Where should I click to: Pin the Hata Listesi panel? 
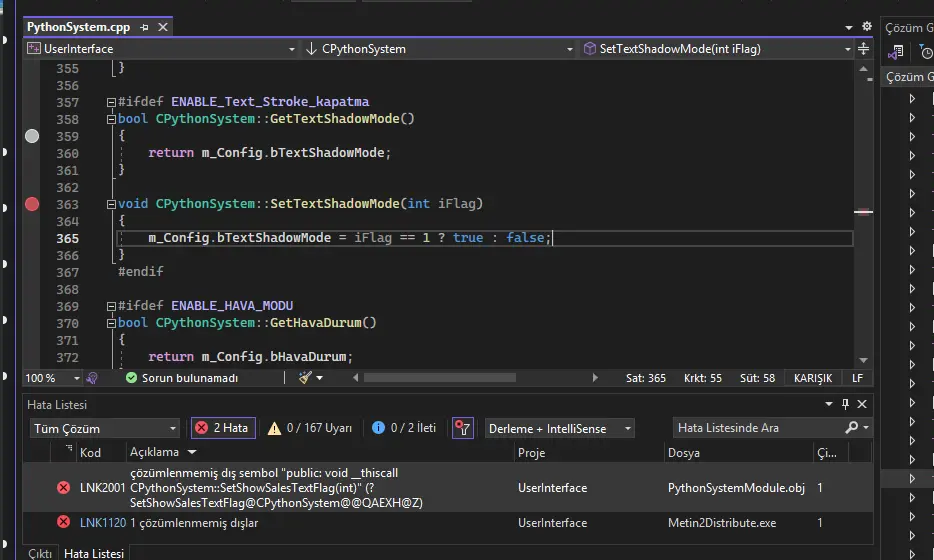click(x=845, y=404)
